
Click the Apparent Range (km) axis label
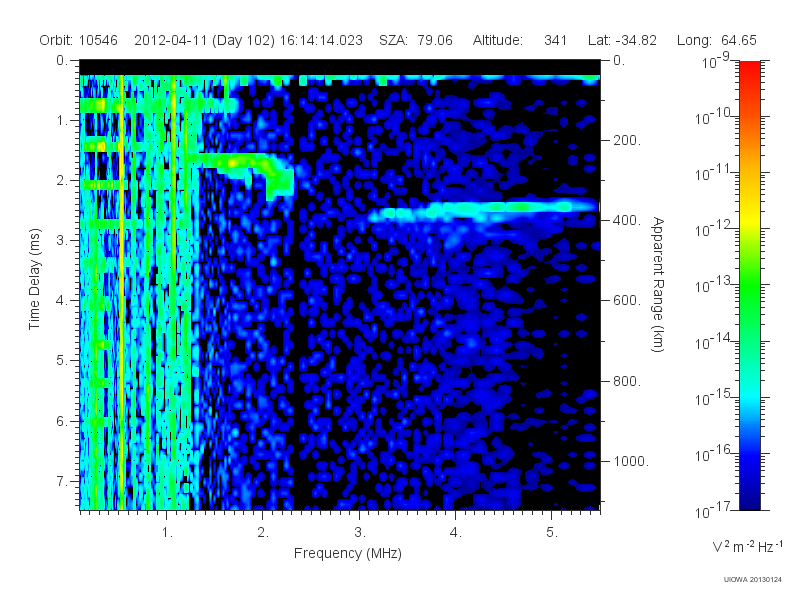pyautogui.click(x=658, y=284)
